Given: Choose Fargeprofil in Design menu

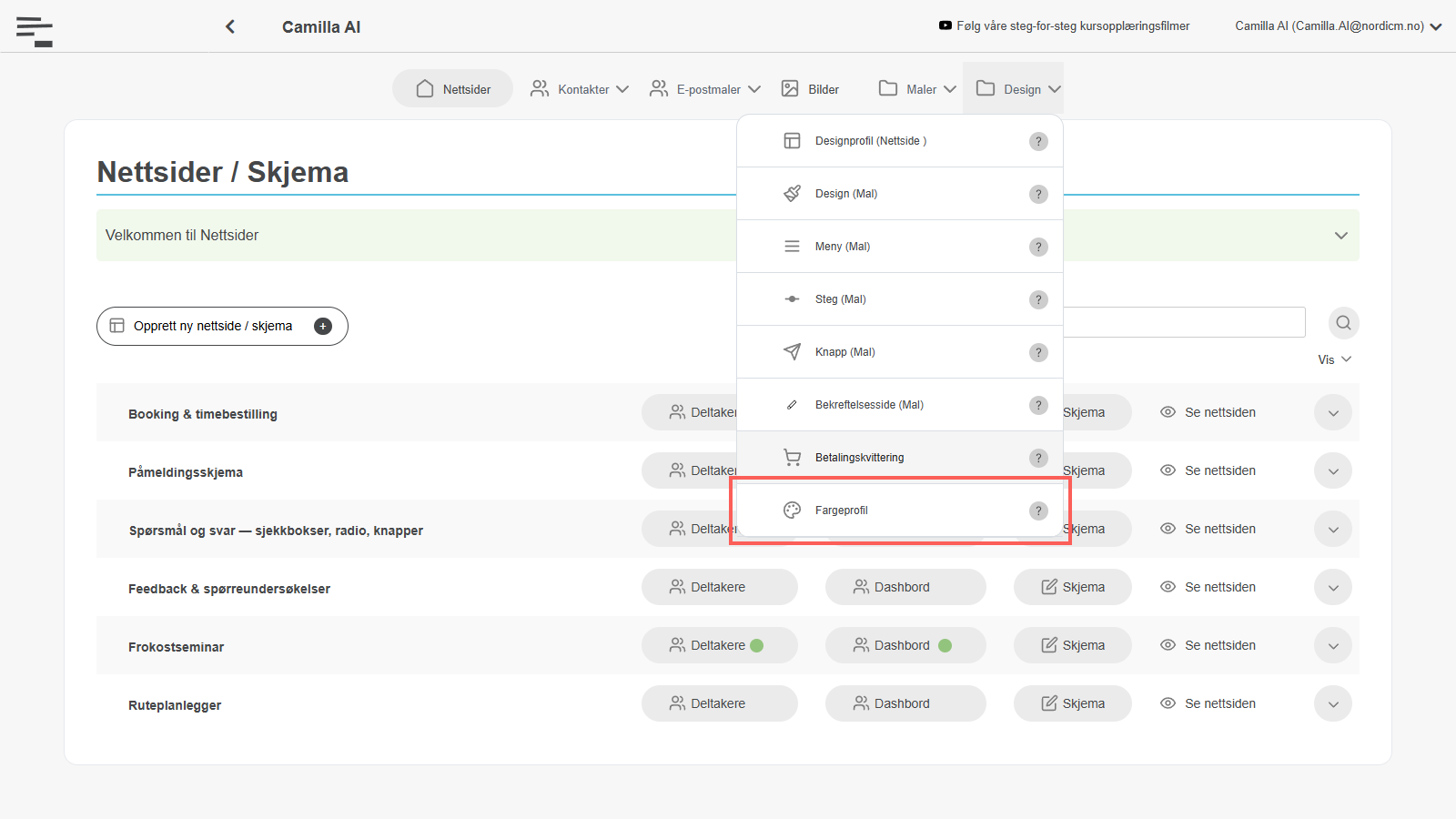Looking at the screenshot, I should point(900,511).
